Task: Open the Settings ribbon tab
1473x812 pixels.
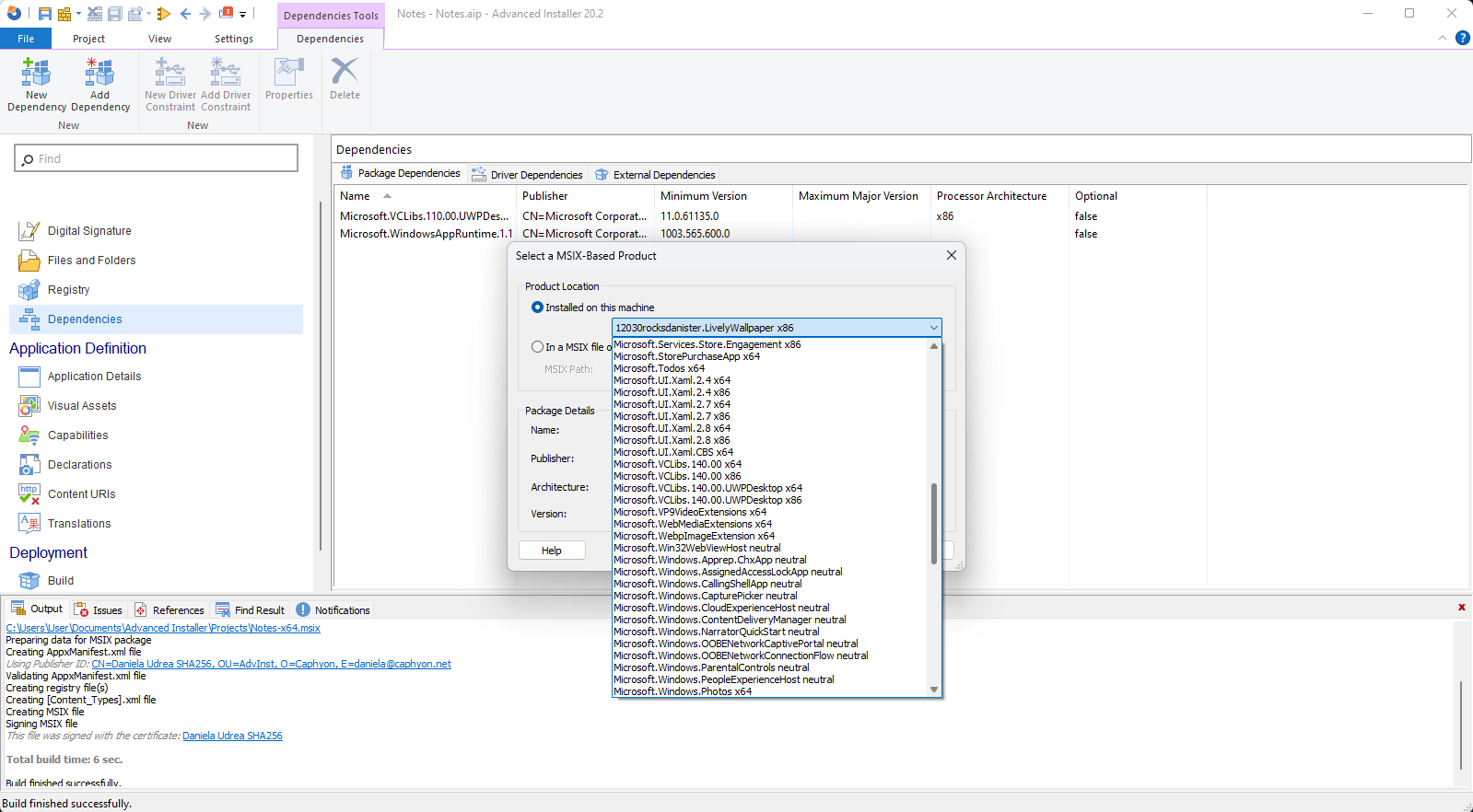Action: pos(234,39)
